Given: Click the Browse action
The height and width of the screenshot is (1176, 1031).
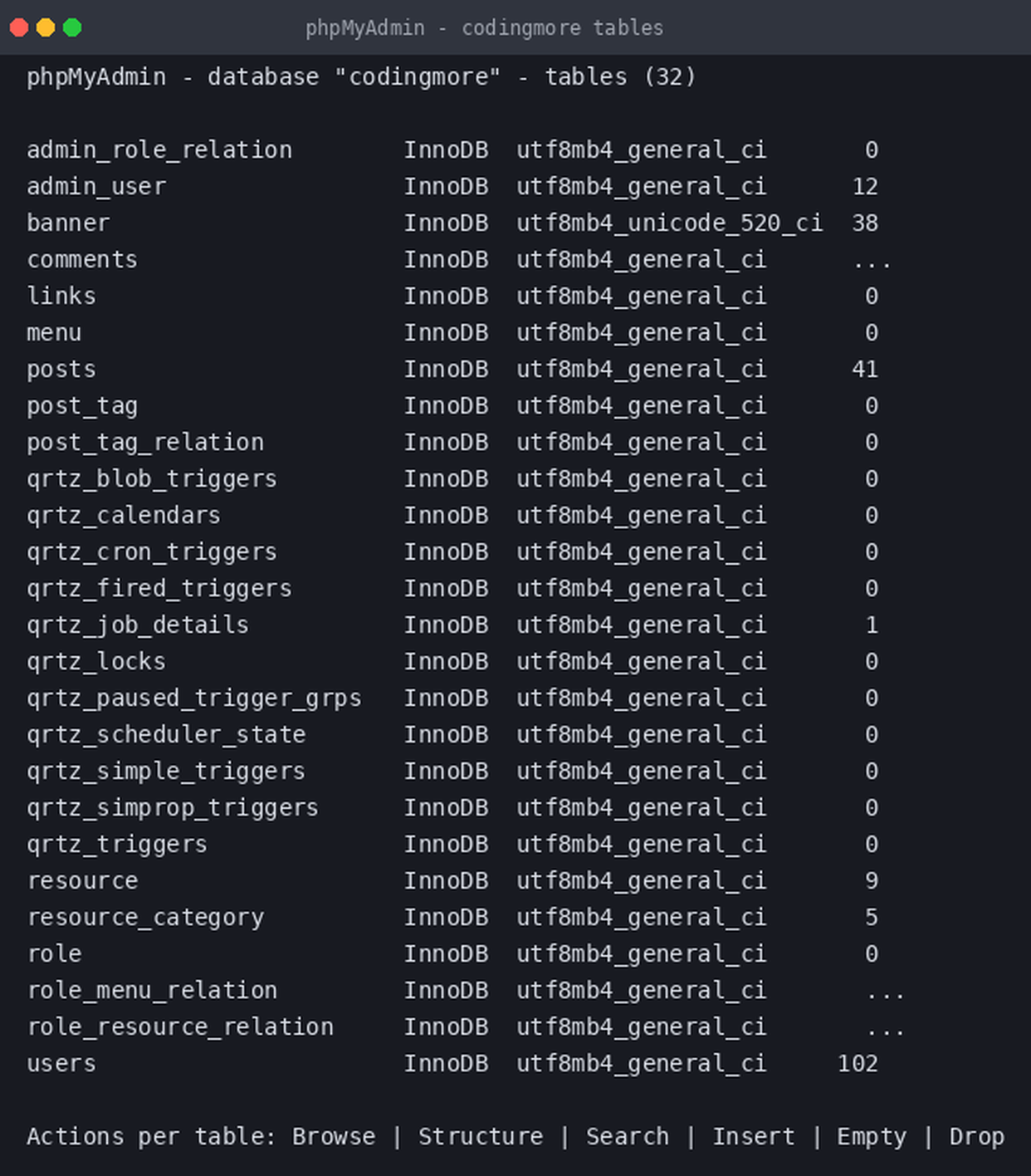Looking at the screenshot, I should 334,1136.
